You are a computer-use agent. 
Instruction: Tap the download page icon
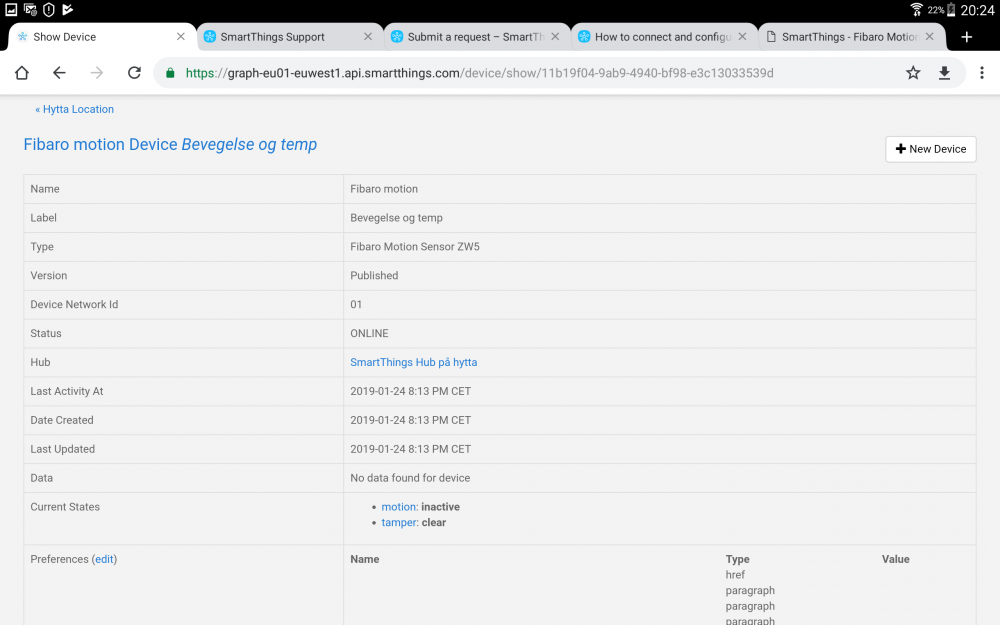944,73
